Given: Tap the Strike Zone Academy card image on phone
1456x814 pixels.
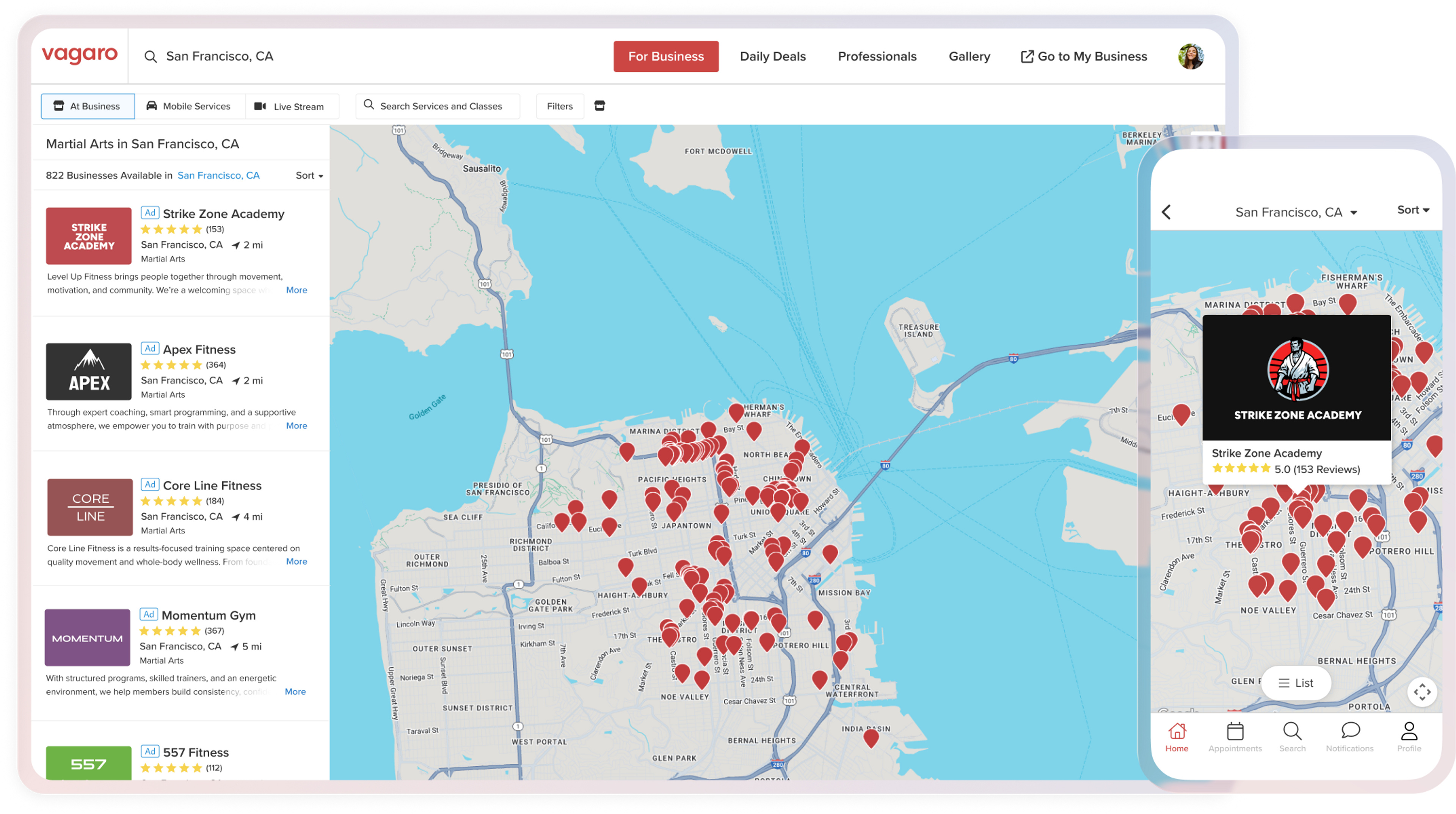Looking at the screenshot, I should [x=1297, y=378].
